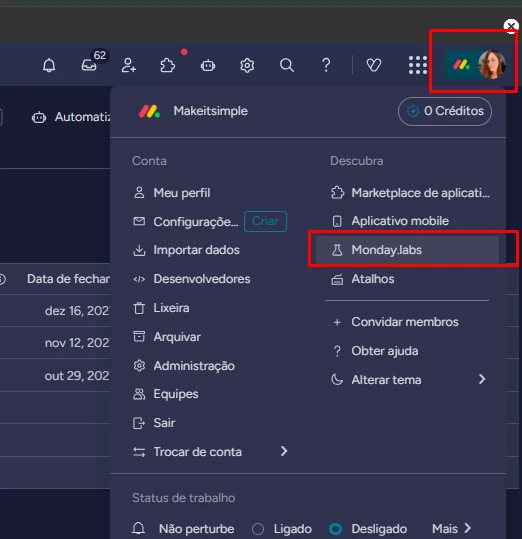Click the heart favorites icon

click(374, 65)
